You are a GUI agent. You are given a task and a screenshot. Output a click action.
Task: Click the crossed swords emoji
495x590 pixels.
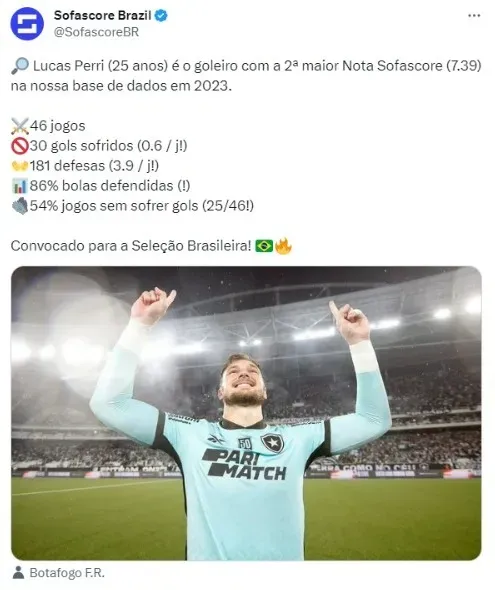20,126
